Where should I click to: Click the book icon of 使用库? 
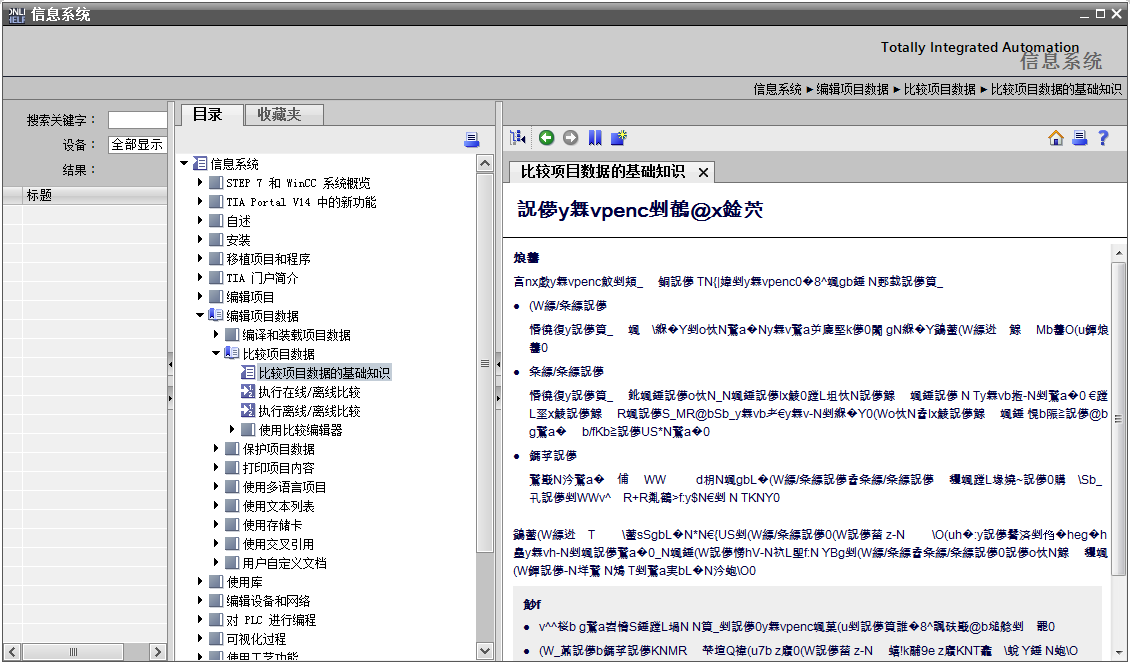click(x=215, y=581)
